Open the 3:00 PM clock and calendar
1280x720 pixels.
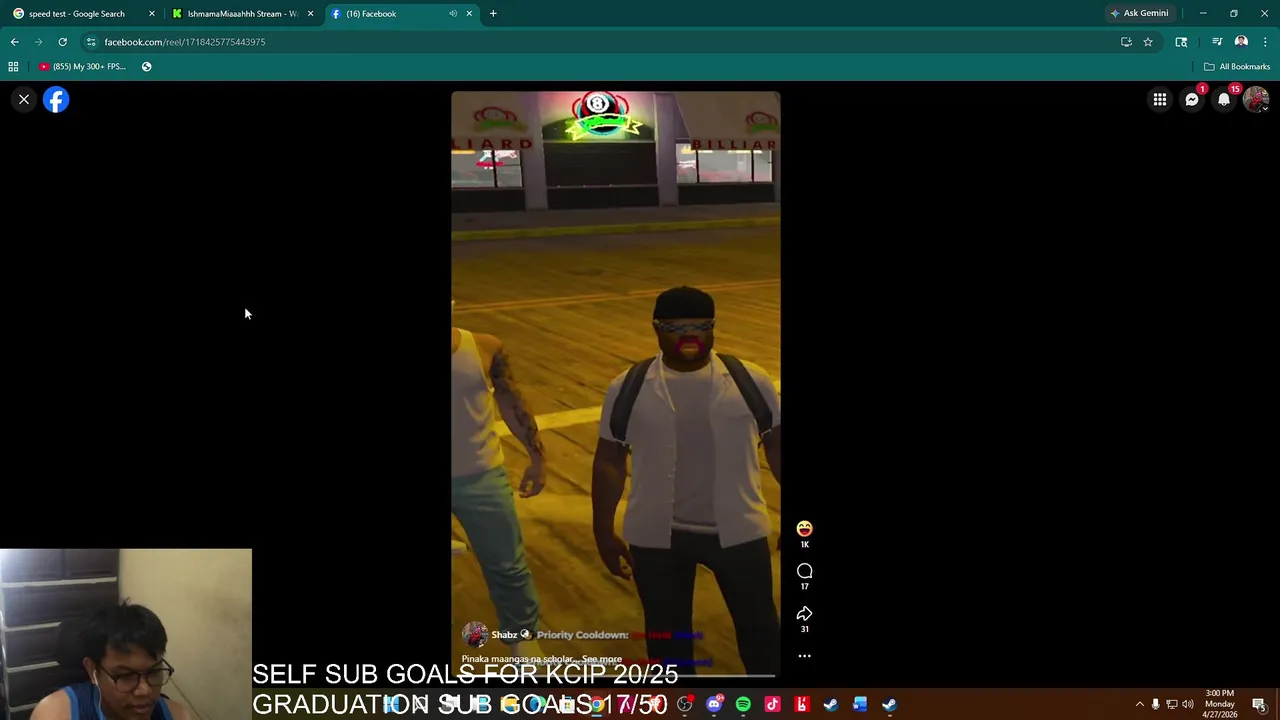coord(1219,704)
